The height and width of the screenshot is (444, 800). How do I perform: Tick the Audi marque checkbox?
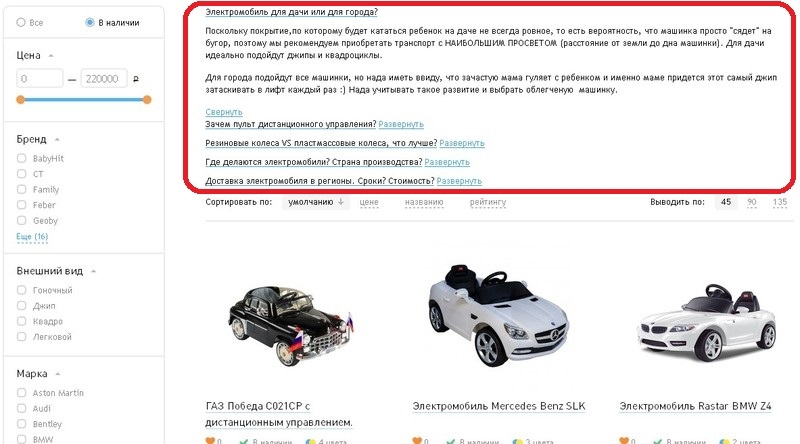[21, 408]
